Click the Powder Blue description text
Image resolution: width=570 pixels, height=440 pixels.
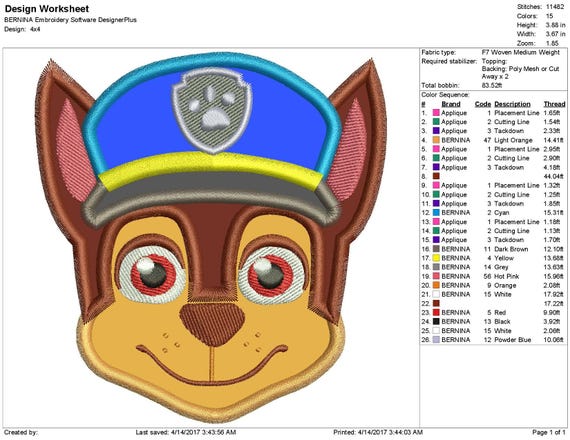pyautogui.click(x=513, y=340)
